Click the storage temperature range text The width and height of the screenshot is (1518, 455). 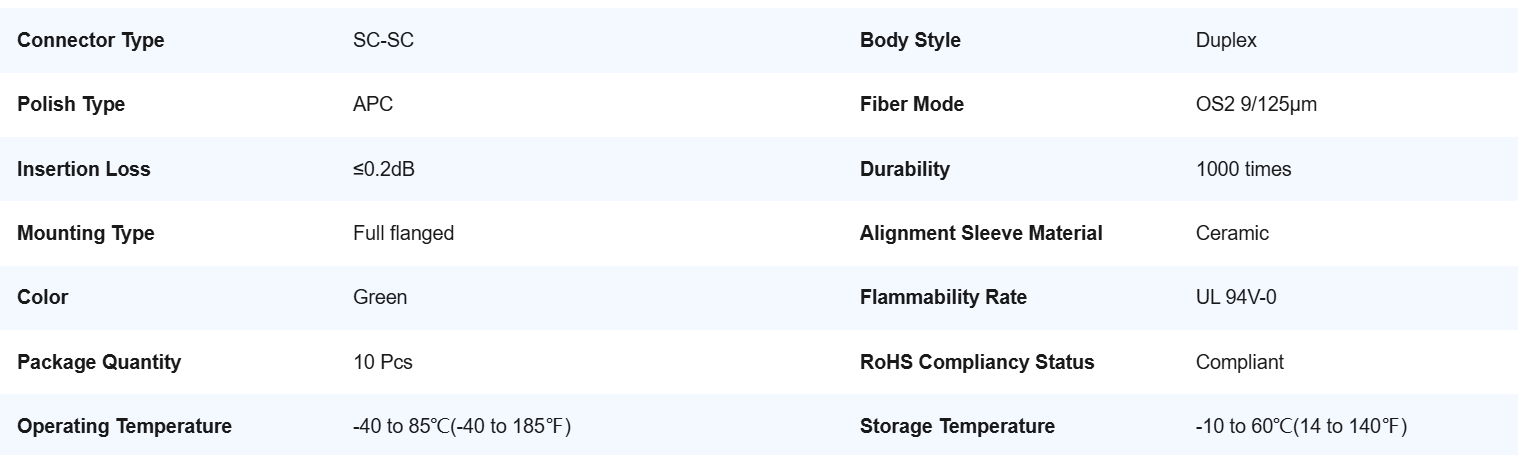click(1301, 426)
